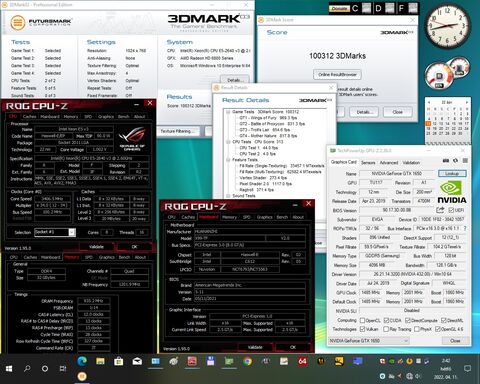Switch to the Validation tab in GPU-Z
Image resolution: width=480 pixels, height=384 pixels.
pos(411,163)
